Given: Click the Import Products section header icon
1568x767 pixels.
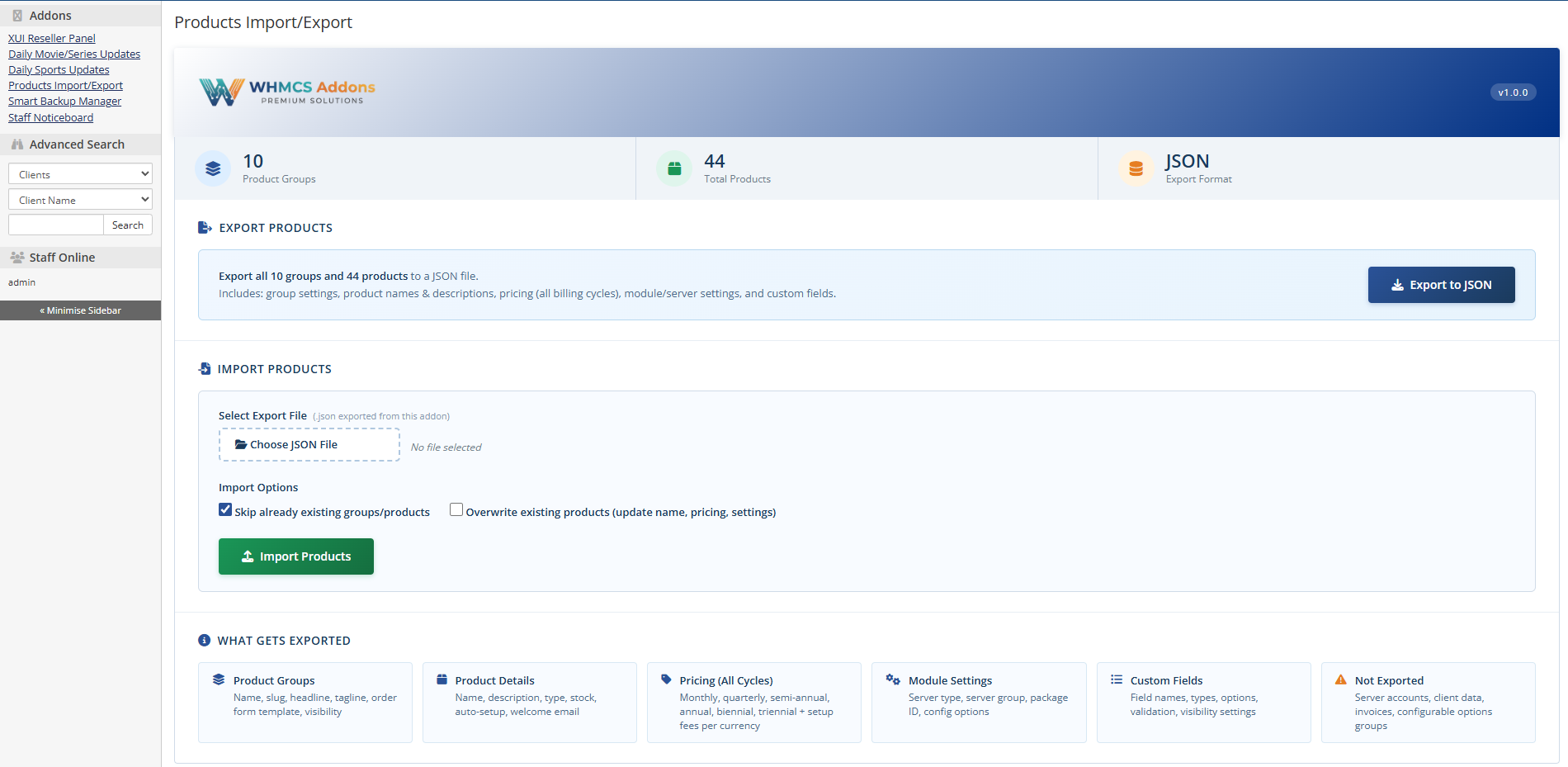Looking at the screenshot, I should 204,368.
